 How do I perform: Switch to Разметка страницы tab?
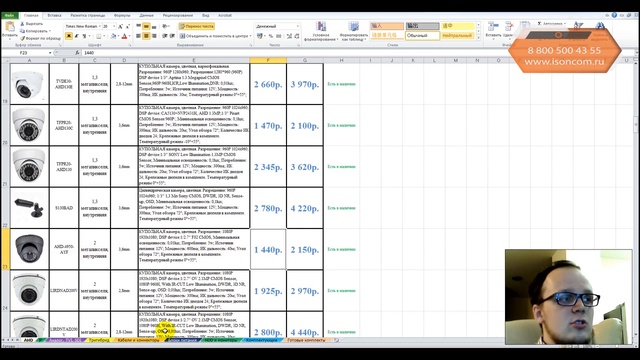(x=87, y=16)
